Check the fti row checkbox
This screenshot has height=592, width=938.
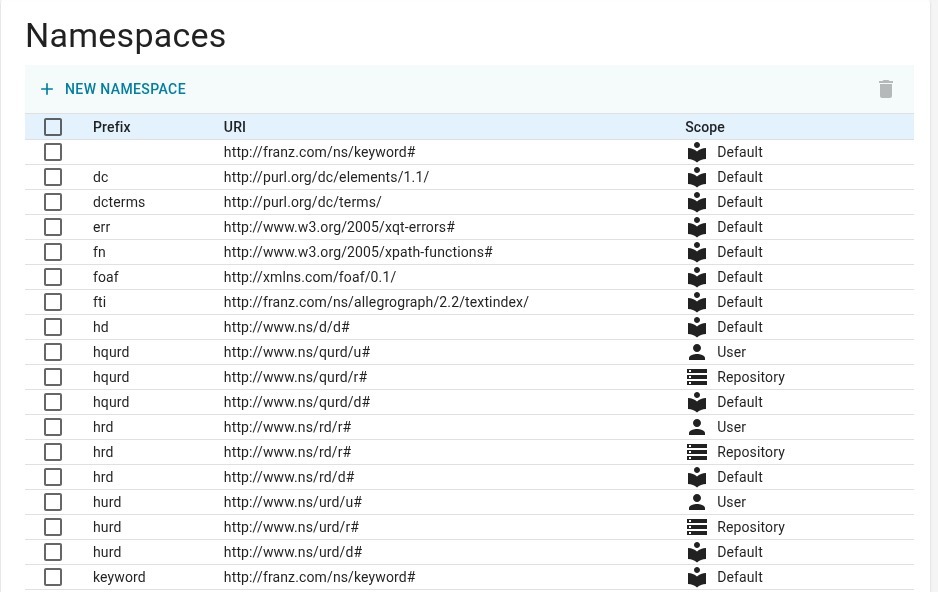coord(53,302)
